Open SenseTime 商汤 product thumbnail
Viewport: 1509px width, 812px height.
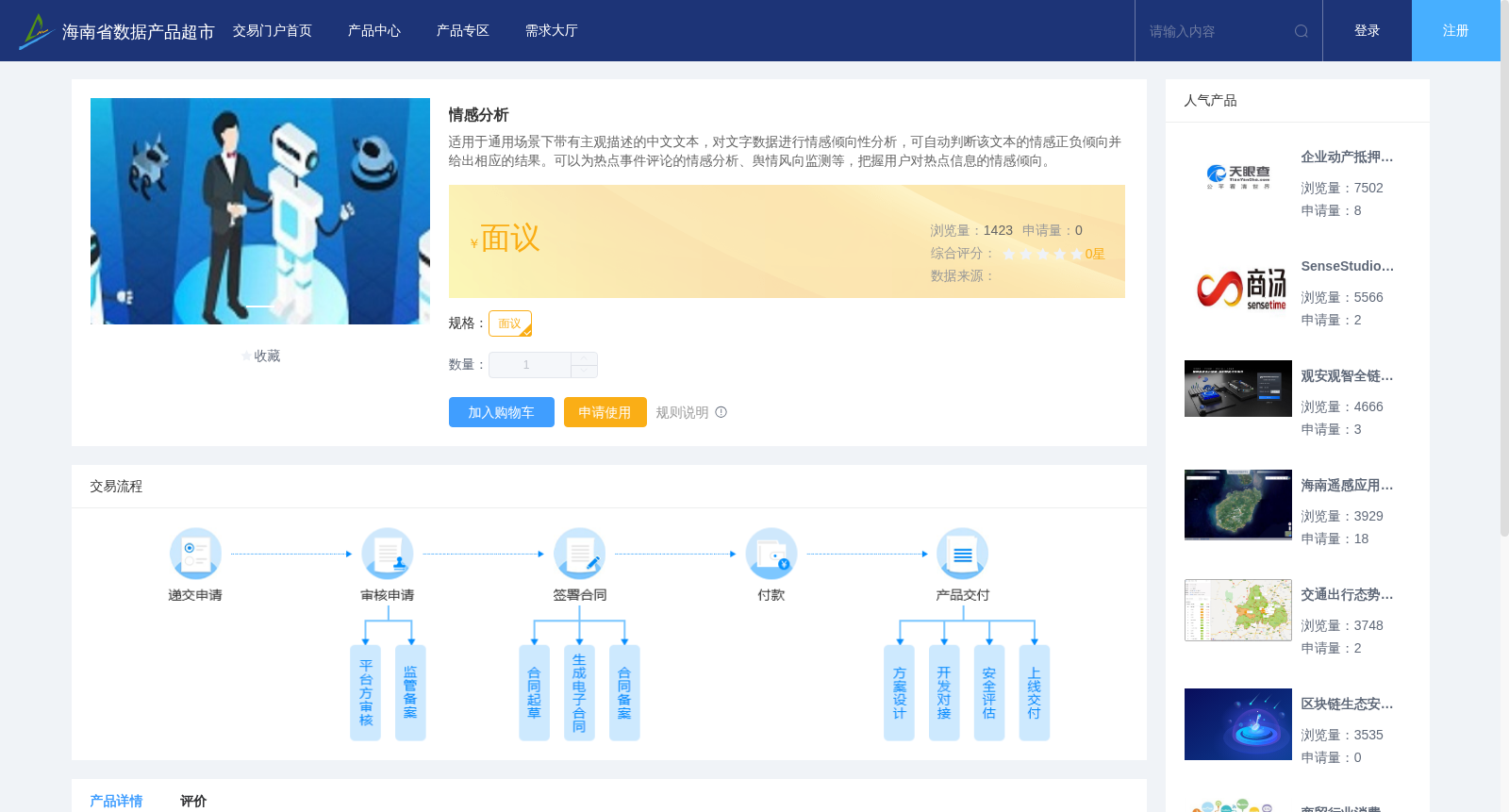[1238, 287]
